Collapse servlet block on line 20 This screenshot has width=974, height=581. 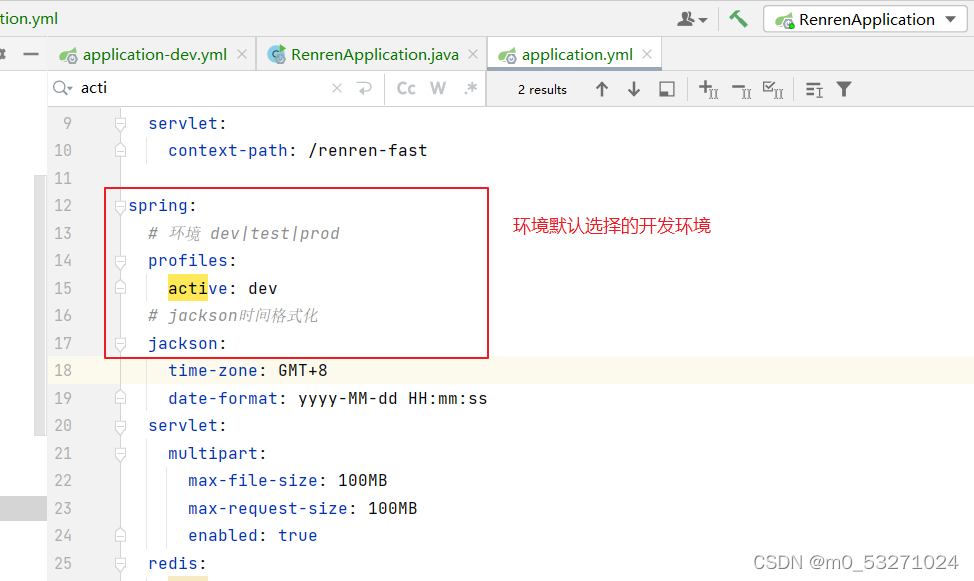tap(121, 426)
